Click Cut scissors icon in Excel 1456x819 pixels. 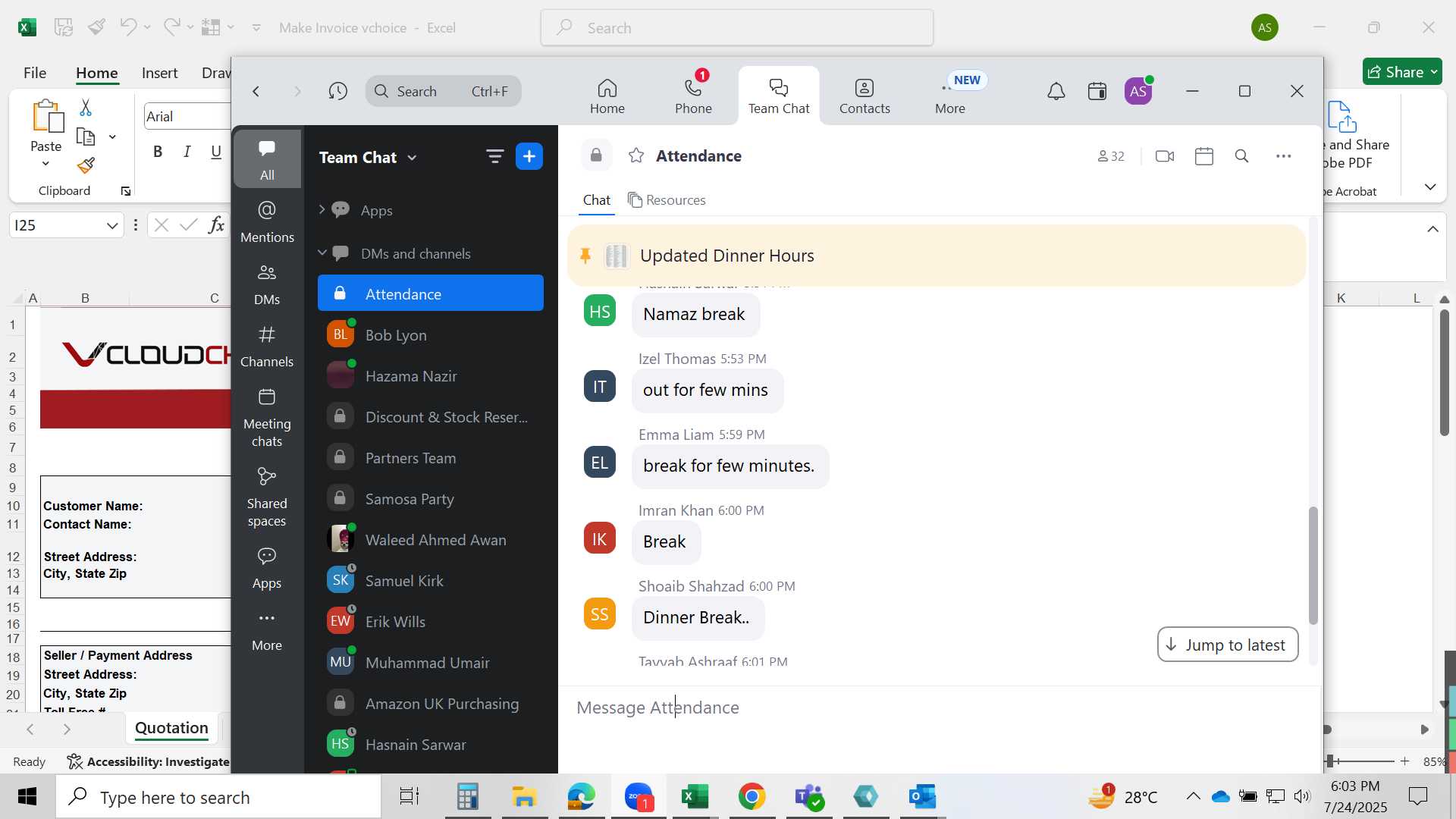(86, 108)
